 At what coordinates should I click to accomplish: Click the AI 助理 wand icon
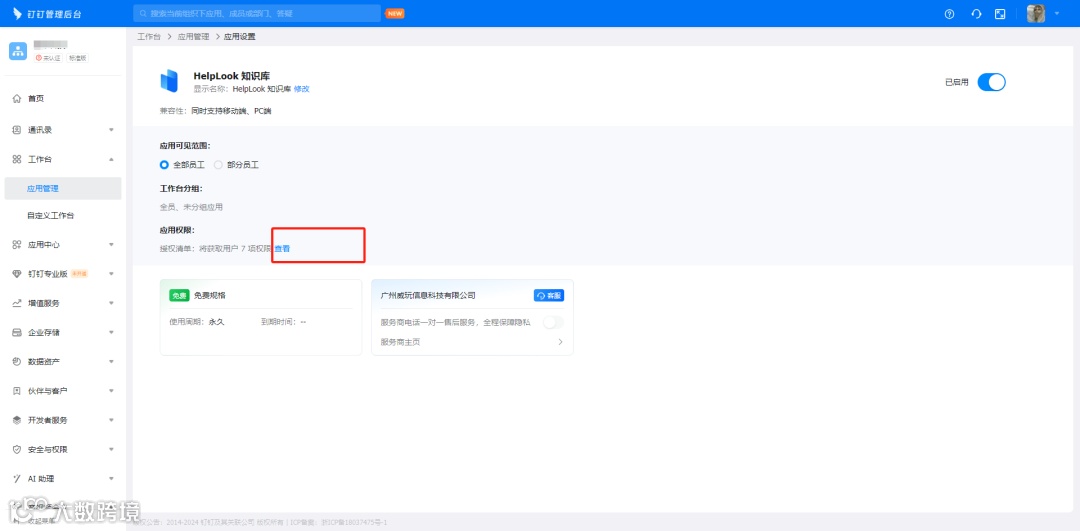pyautogui.click(x=17, y=479)
